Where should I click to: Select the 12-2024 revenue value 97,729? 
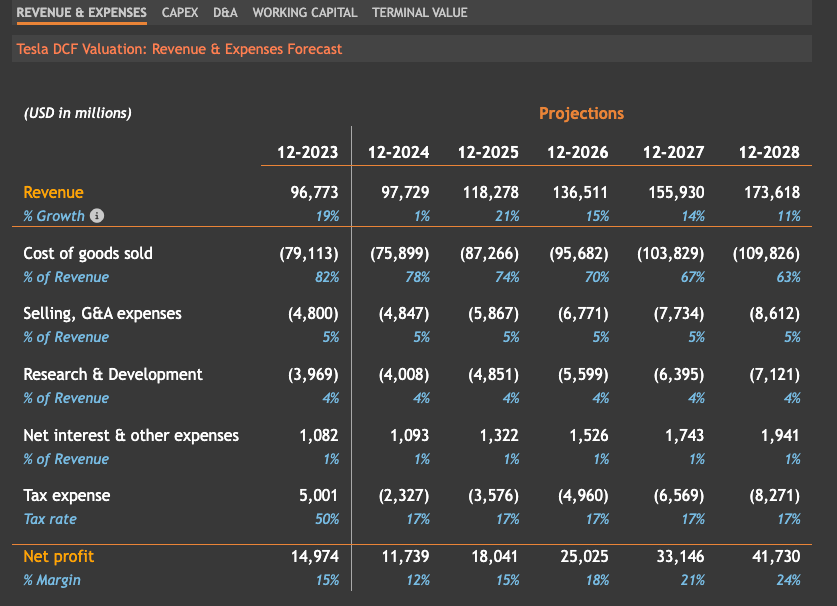[x=405, y=192]
